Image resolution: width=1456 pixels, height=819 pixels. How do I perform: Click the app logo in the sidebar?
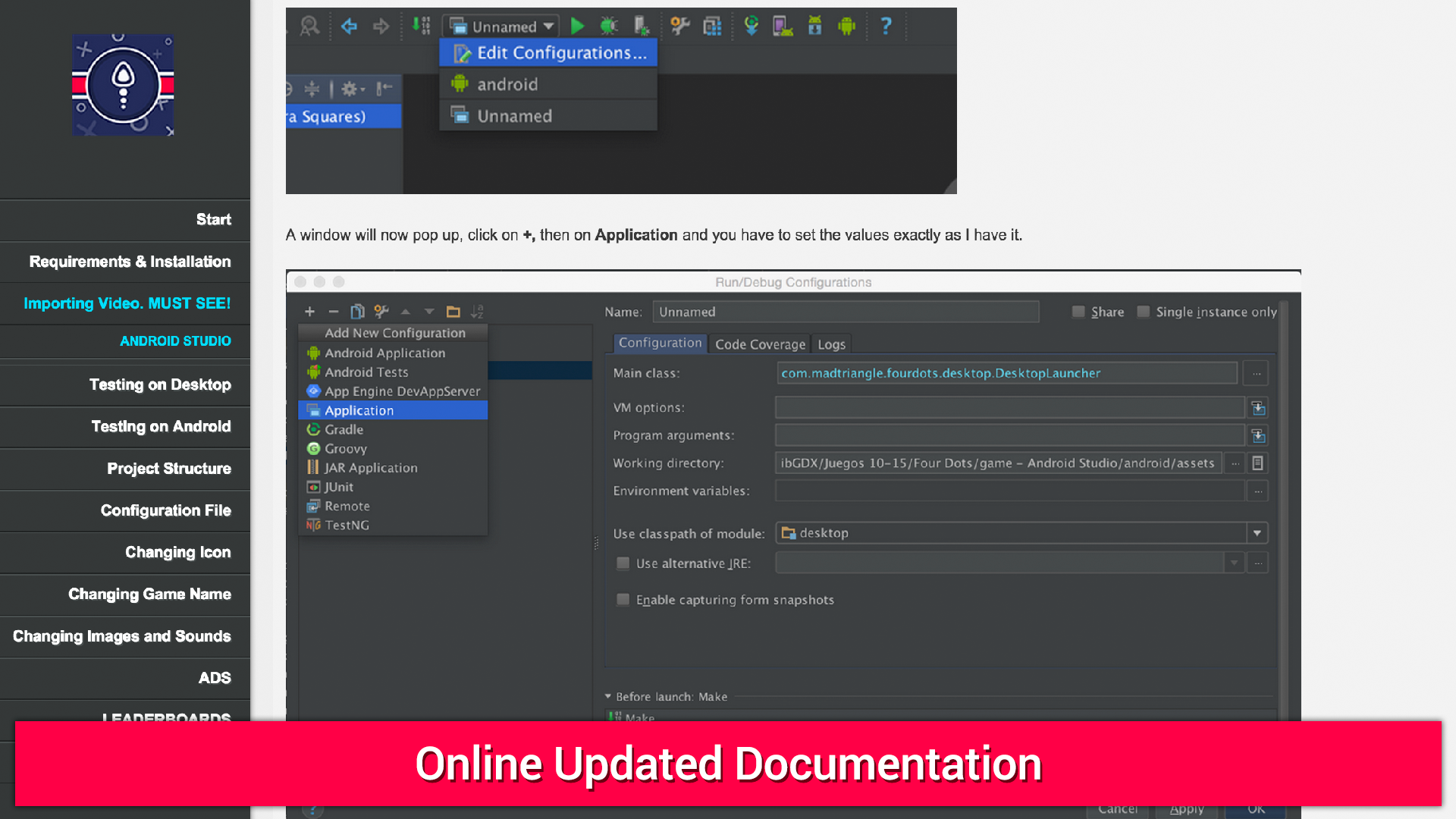pyautogui.click(x=123, y=85)
